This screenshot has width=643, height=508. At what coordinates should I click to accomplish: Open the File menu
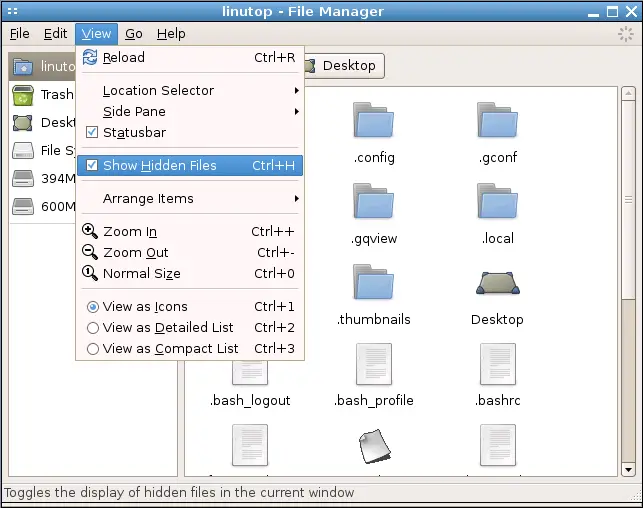19,34
